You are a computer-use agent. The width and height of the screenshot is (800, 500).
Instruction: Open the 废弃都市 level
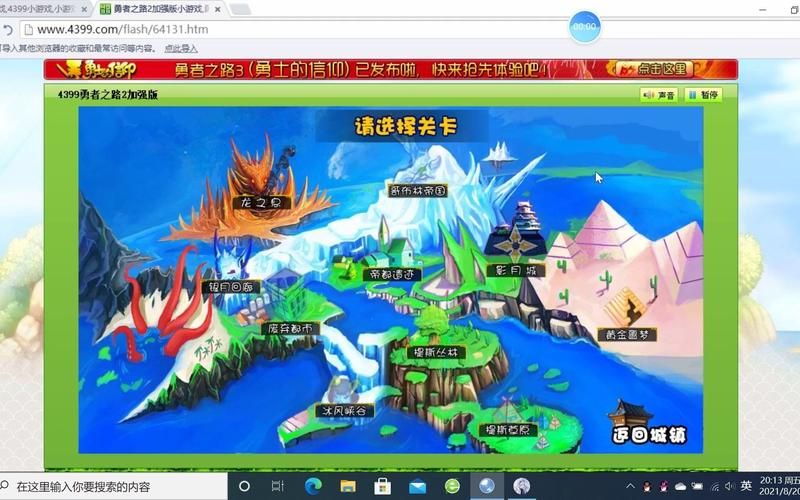(290, 329)
